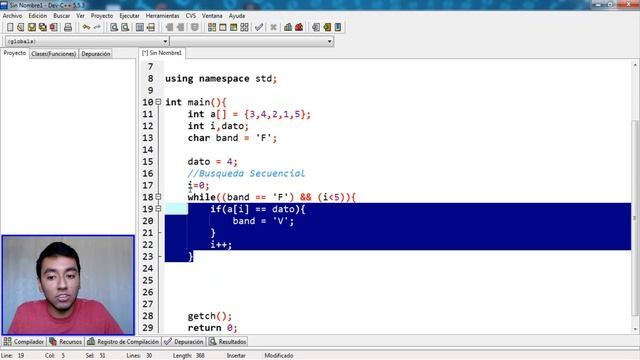
Task: Click the Compile and Run toolbar icon
Action: [233, 27]
